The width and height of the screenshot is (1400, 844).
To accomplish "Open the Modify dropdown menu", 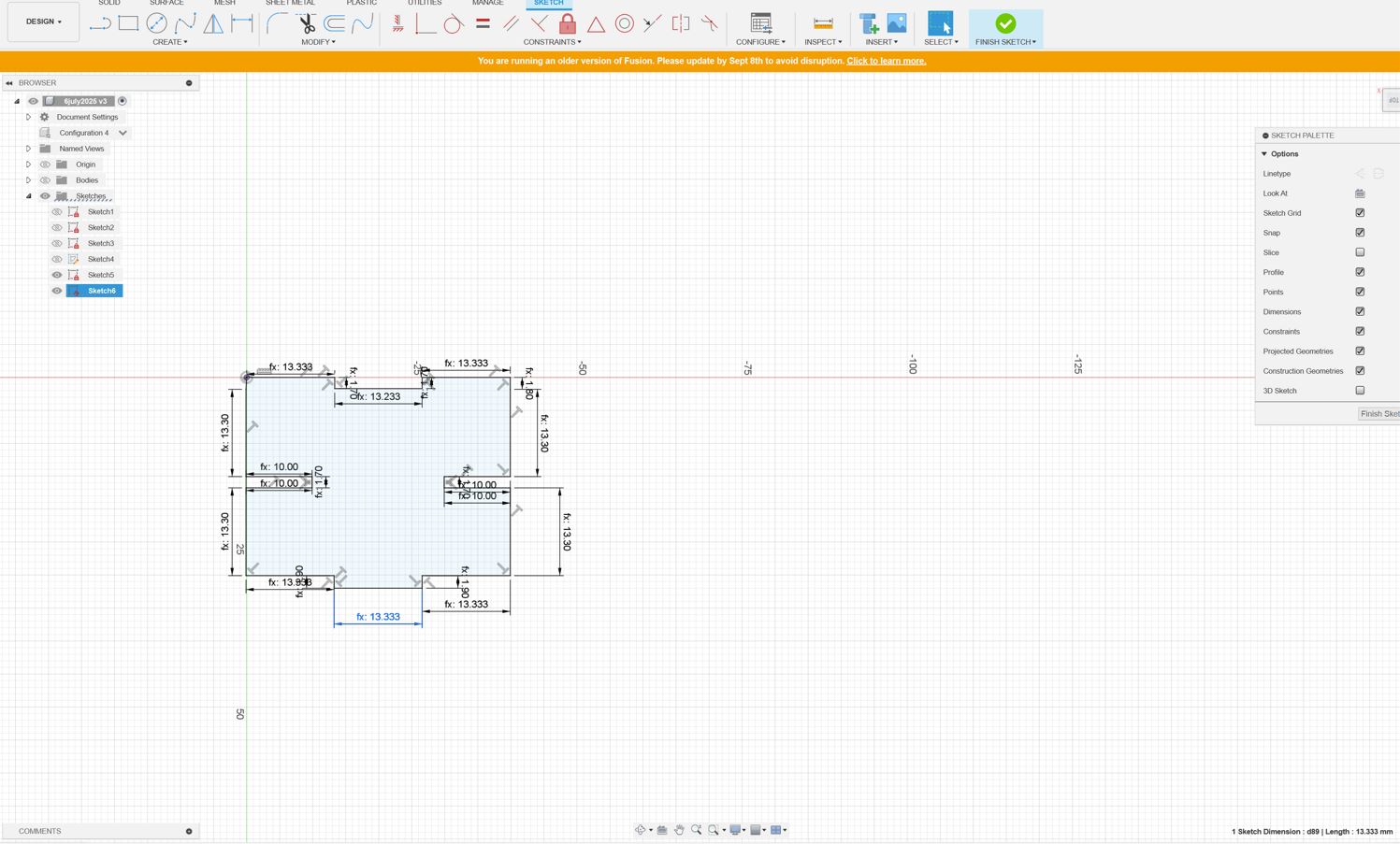I will click(318, 42).
